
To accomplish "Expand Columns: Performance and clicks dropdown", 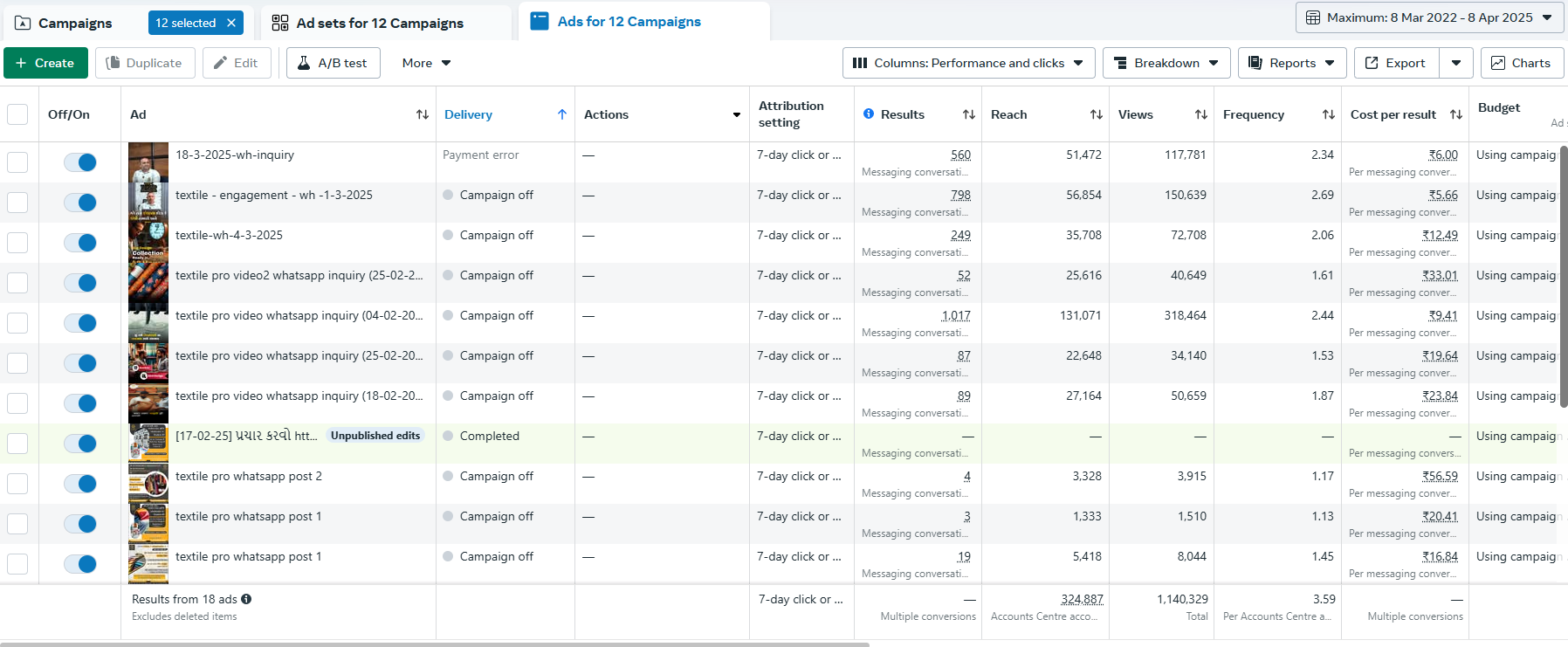I will [968, 63].
